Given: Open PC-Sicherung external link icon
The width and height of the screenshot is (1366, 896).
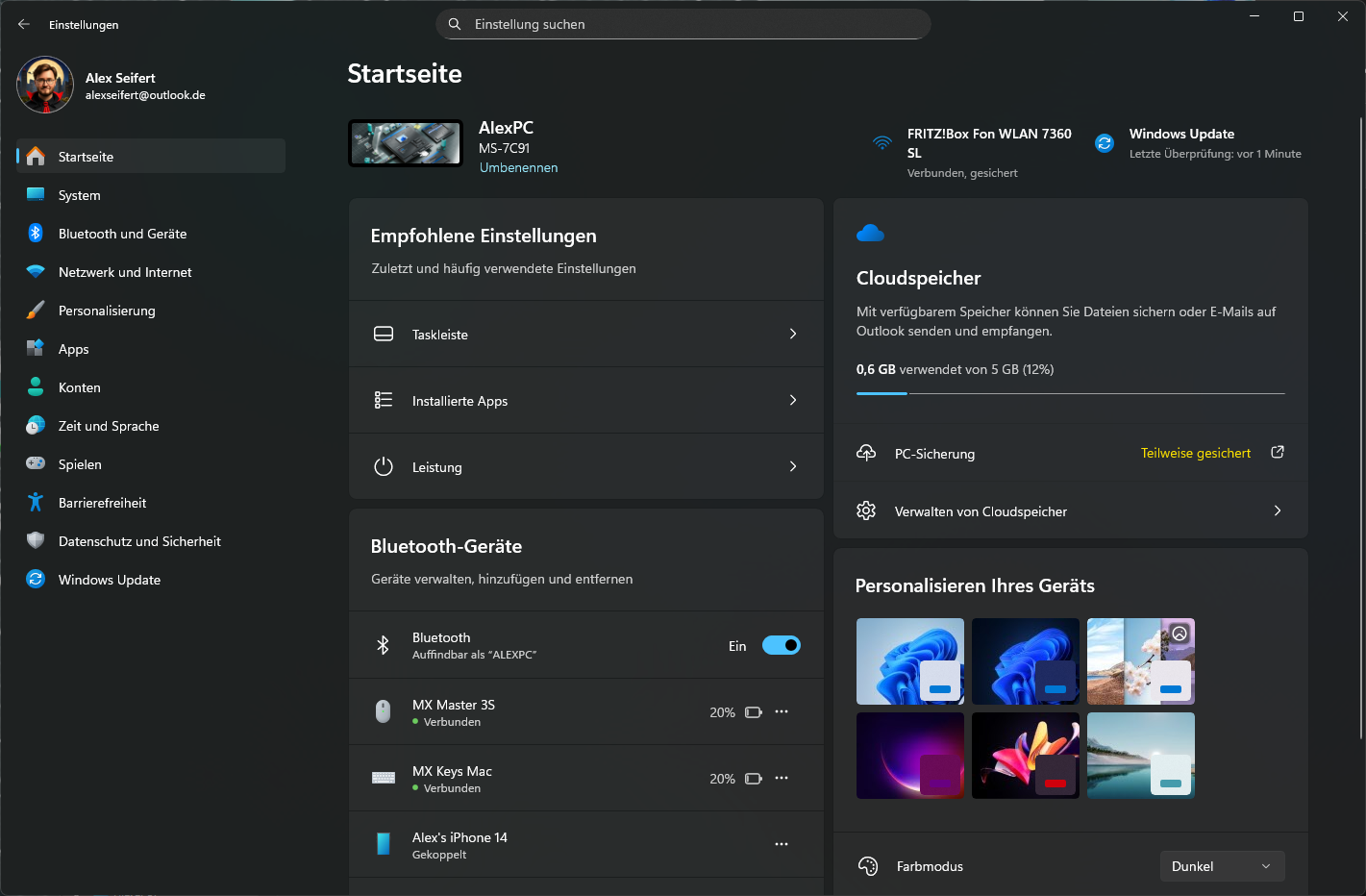Looking at the screenshot, I should tap(1278, 453).
